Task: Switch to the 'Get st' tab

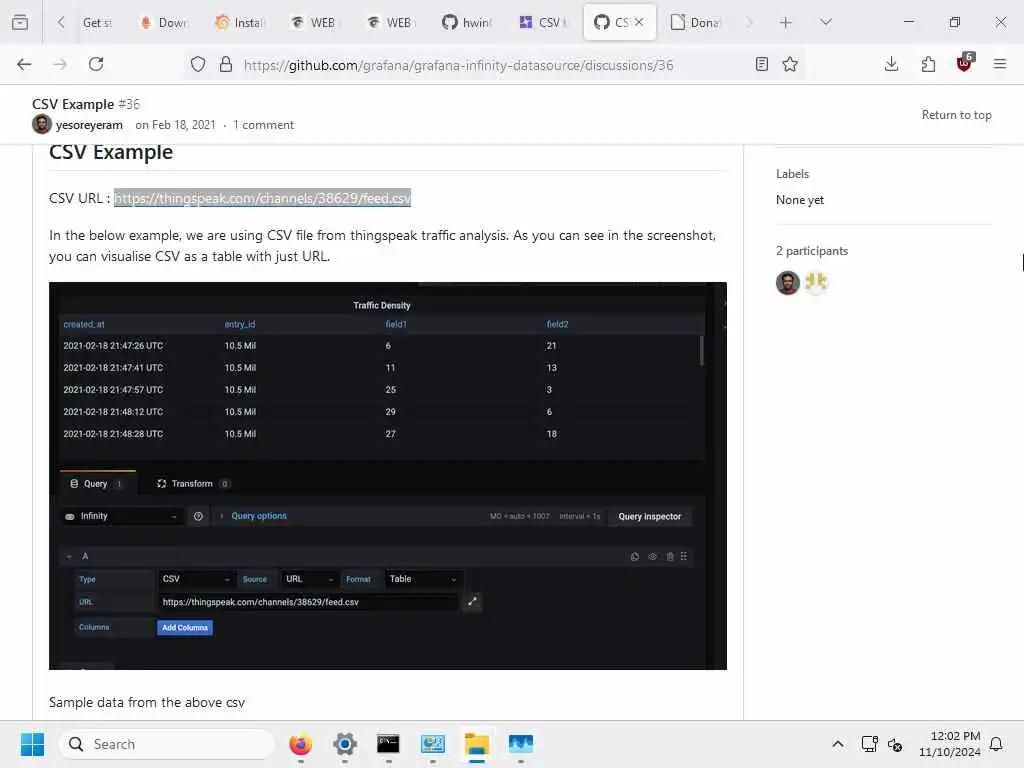Action: 97,22
